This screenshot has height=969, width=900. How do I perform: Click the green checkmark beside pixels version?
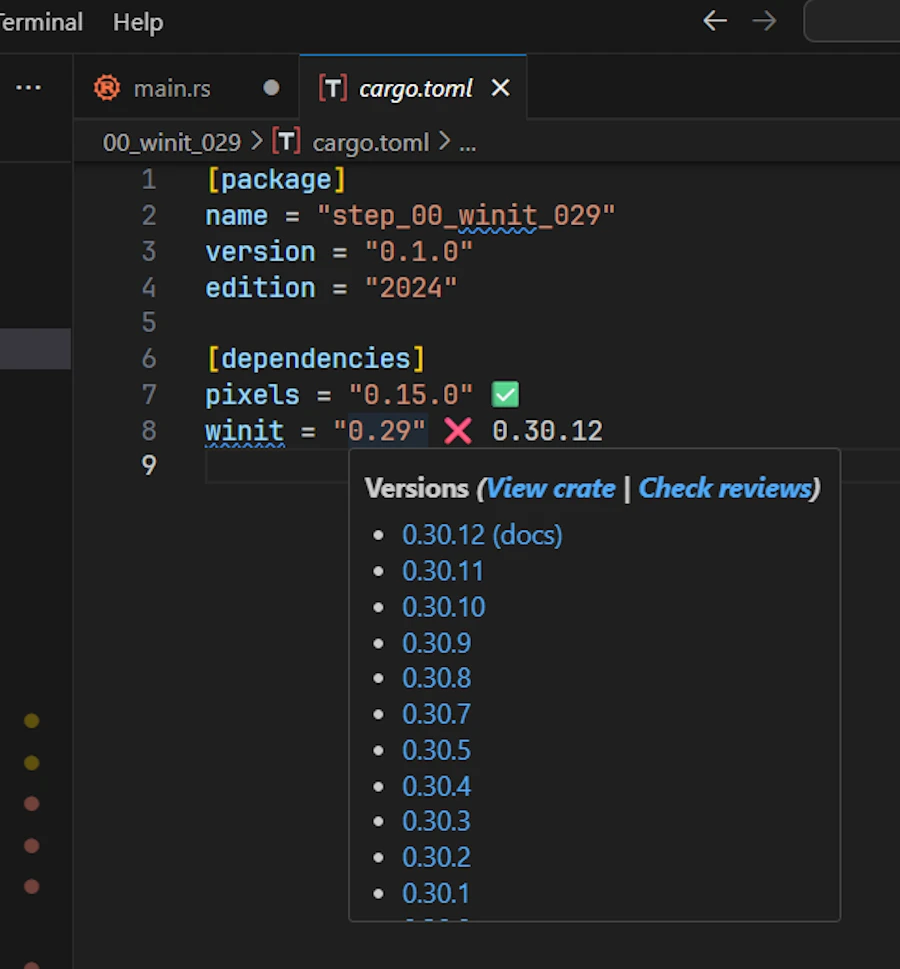506,395
